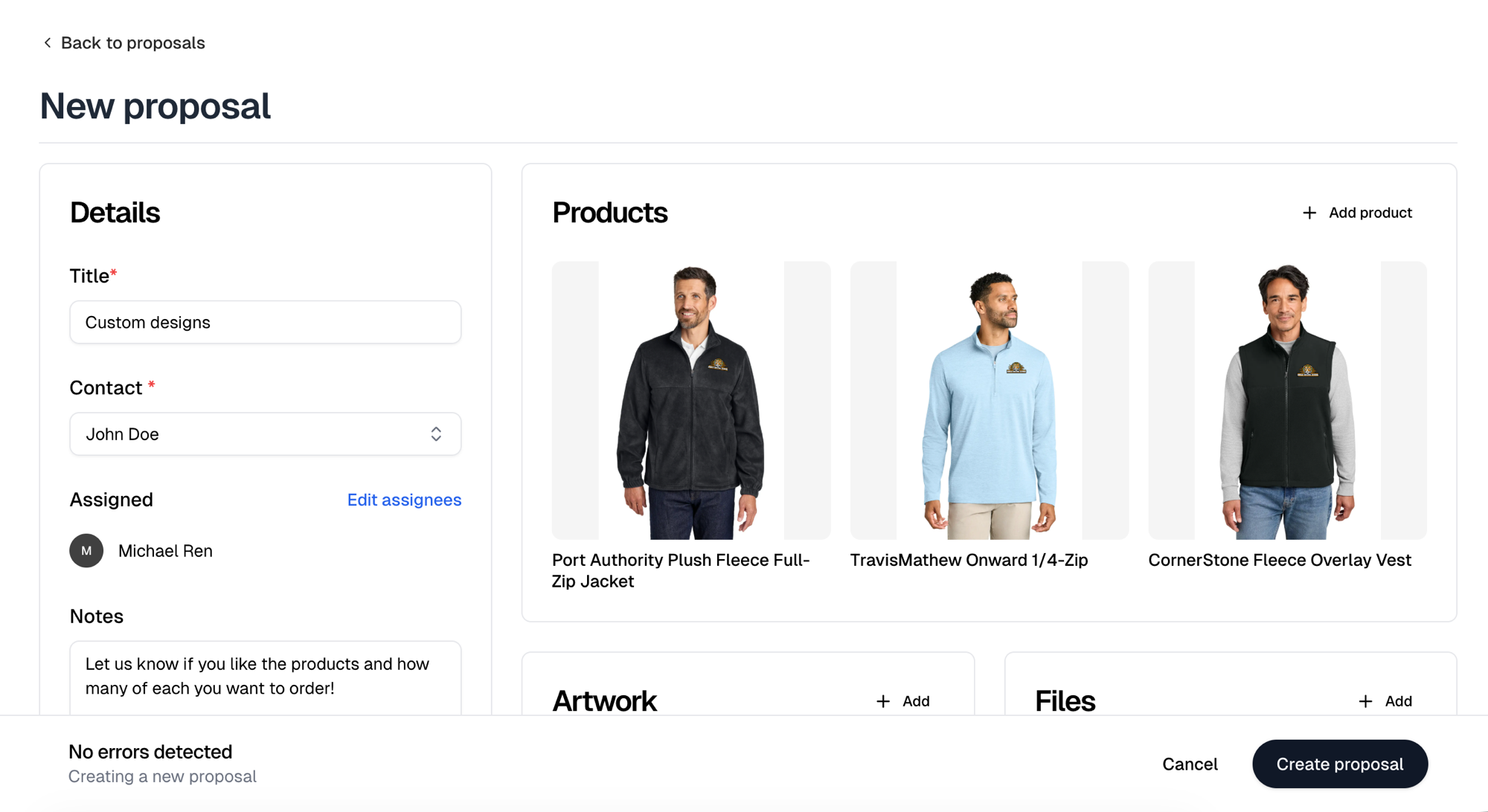The width and height of the screenshot is (1488, 812).
Task: Click TravisMathew Onward 1/4-Zip product title
Action: click(x=969, y=560)
